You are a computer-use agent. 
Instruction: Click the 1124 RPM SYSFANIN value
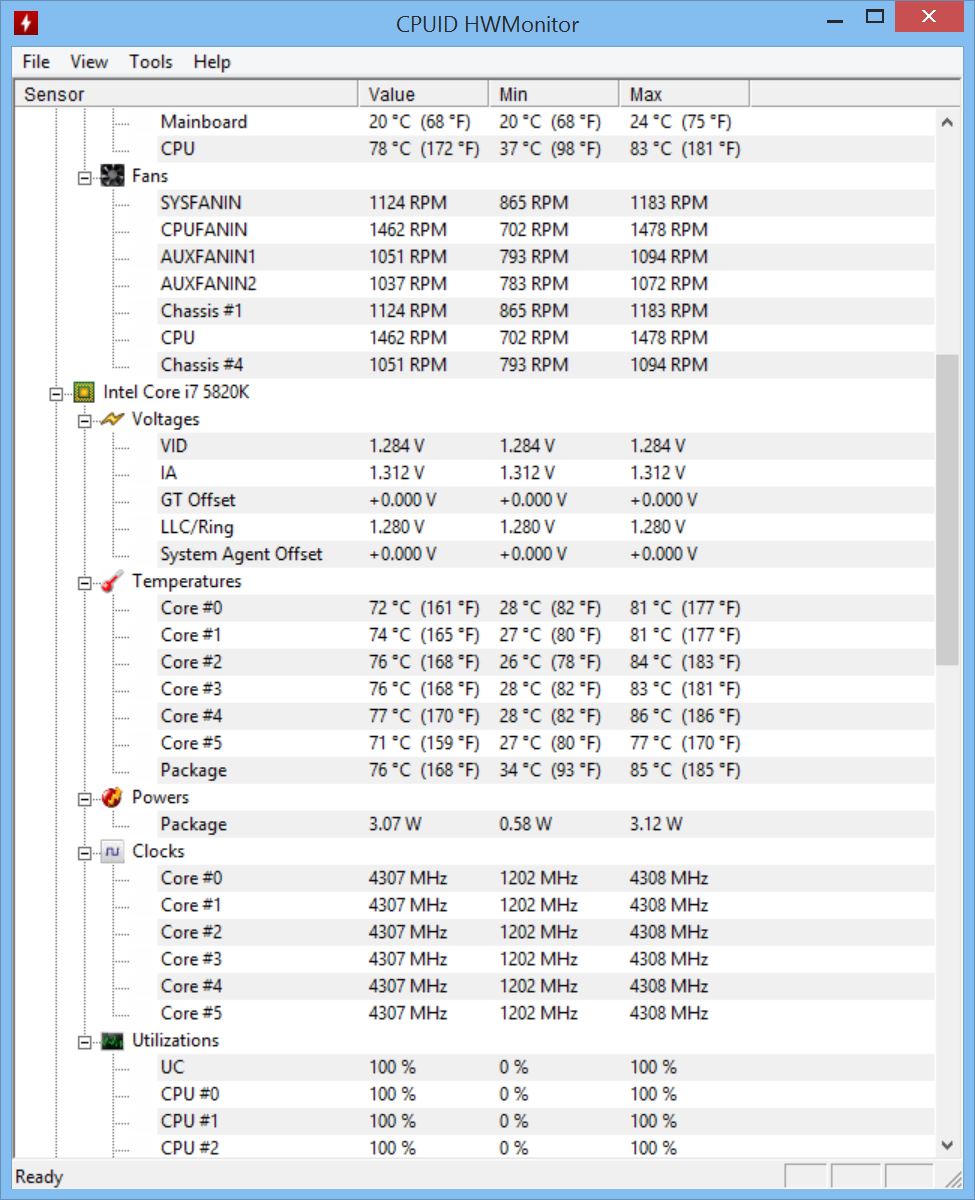point(408,203)
